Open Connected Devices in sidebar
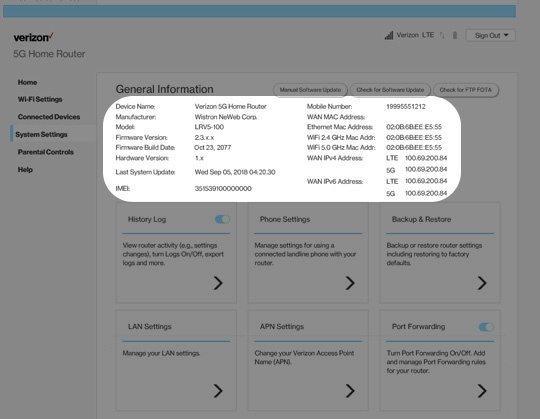Screen dimensions: 540x419 (x=49, y=117)
